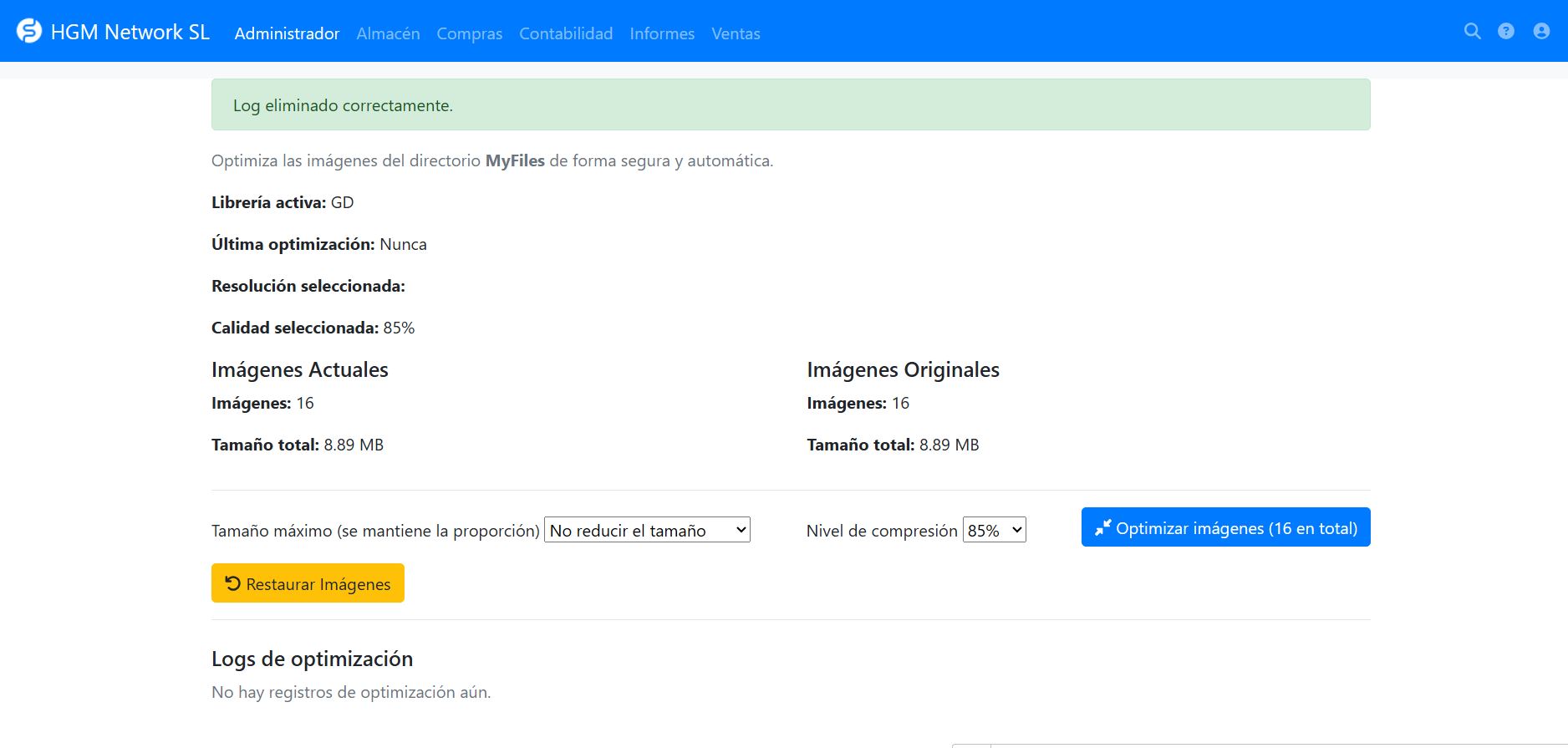The width and height of the screenshot is (1568, 748).
Task: Click the 'Nivel de compresión' label
Action: click(881, 531)
